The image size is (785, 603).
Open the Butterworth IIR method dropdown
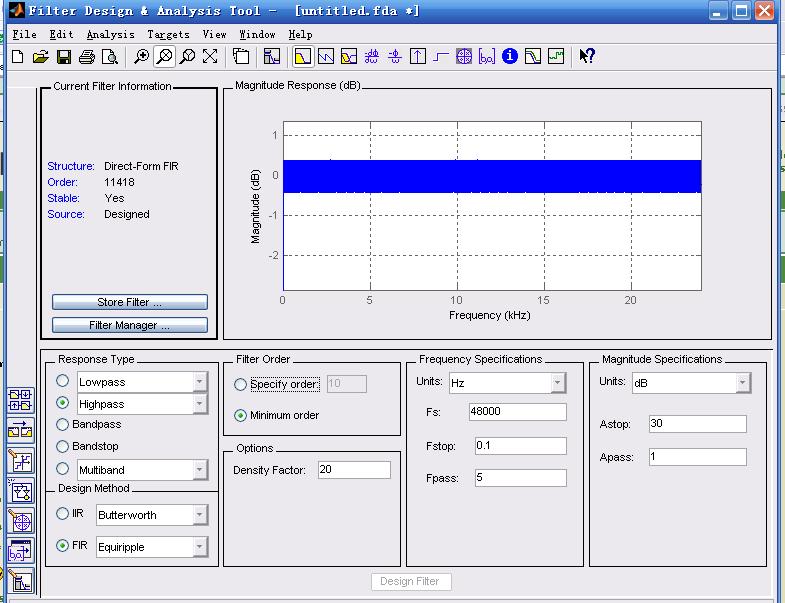coord(200,514)
